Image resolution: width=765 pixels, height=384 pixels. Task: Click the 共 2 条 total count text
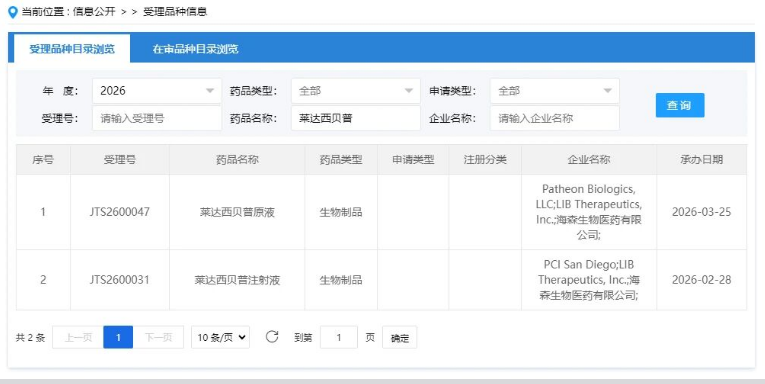[30, 338]
